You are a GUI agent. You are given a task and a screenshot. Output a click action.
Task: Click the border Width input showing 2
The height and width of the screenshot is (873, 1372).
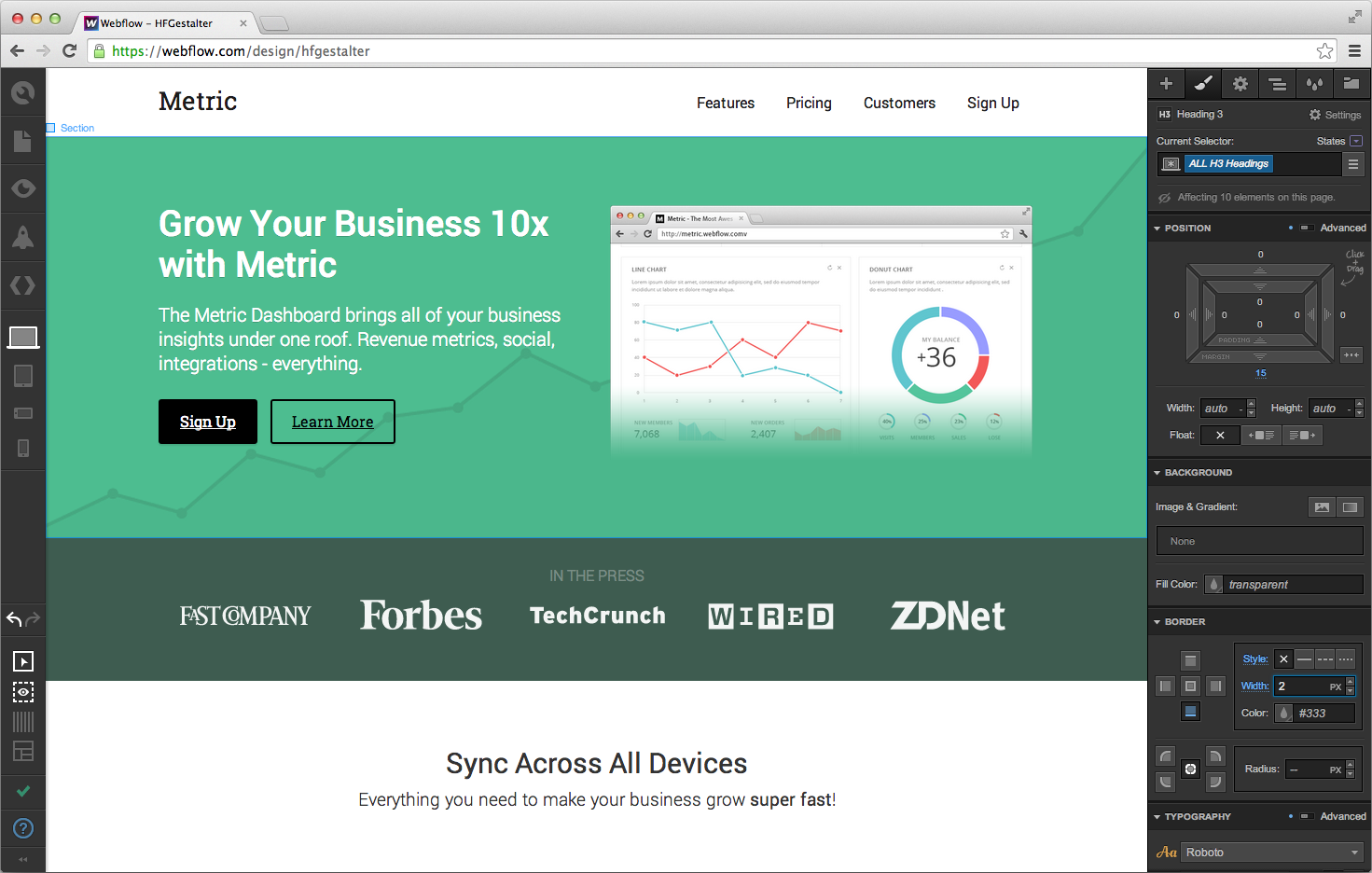coord(1308,686)
